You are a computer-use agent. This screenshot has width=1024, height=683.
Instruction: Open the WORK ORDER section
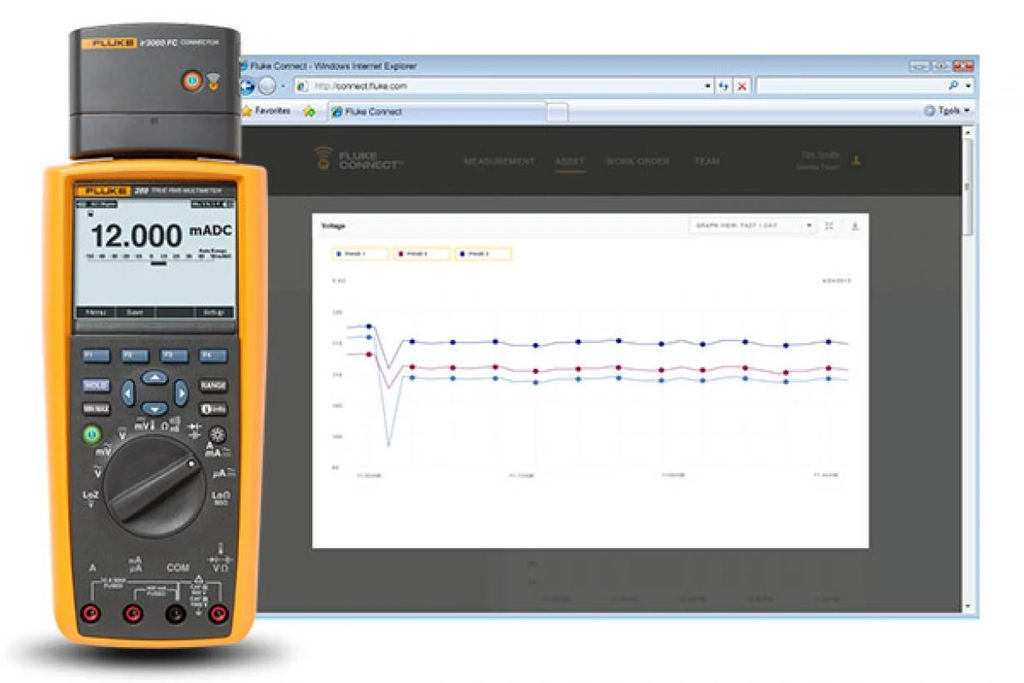(x=639, y=160)
